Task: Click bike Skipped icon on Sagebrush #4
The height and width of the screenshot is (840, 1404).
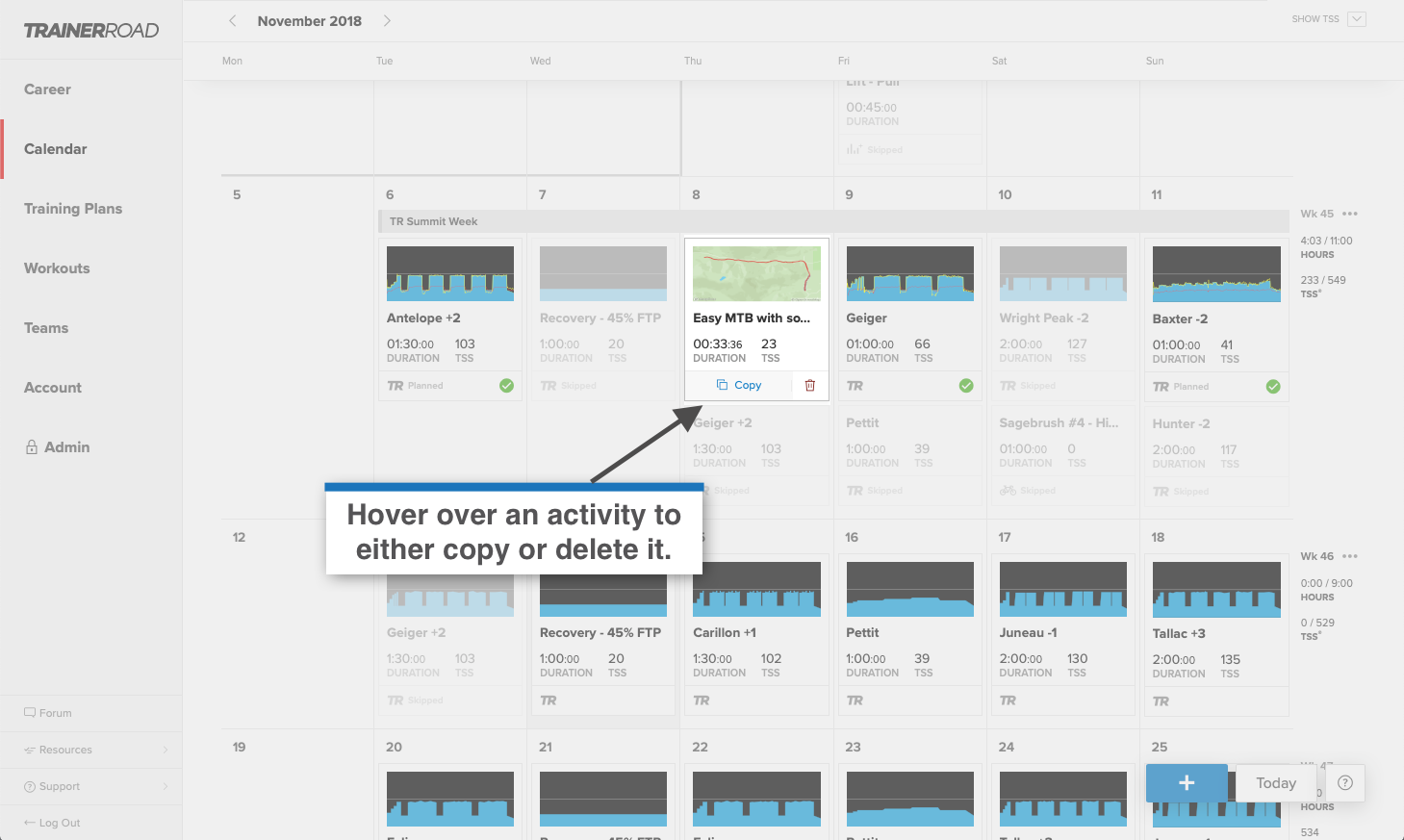Action: point(1008,491)
